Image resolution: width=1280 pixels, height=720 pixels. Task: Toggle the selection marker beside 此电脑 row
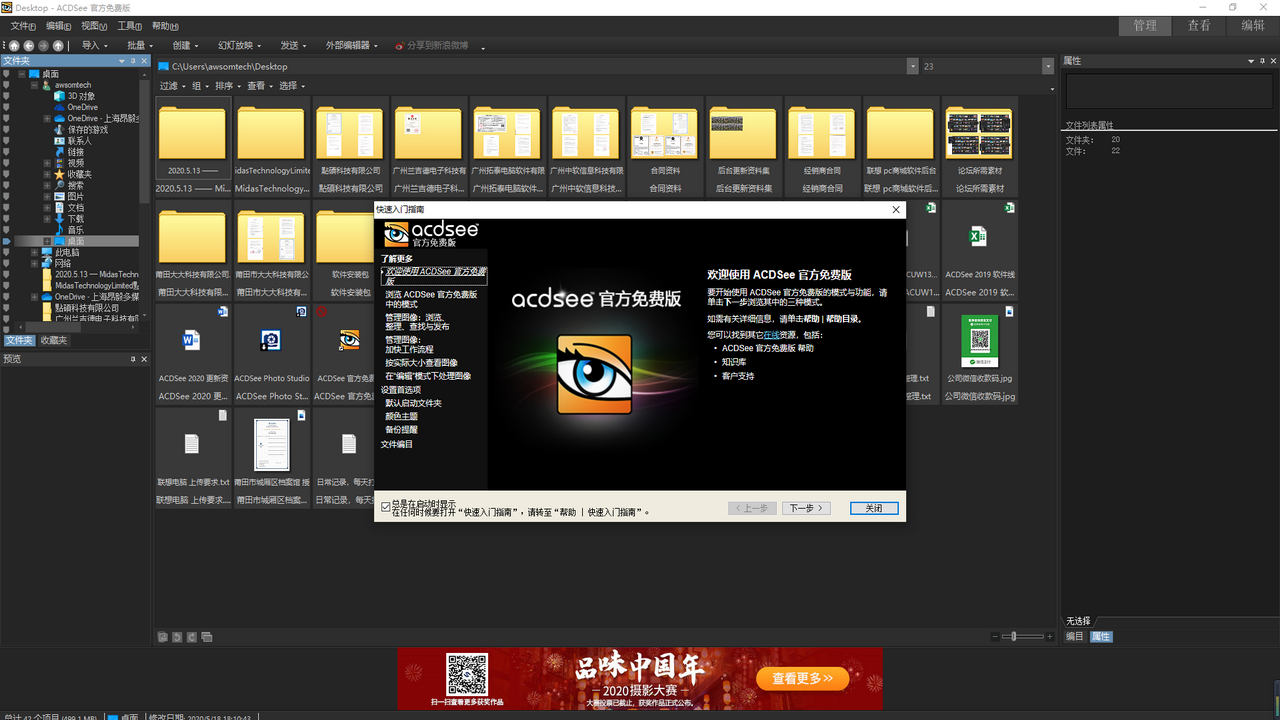[6, 252]
